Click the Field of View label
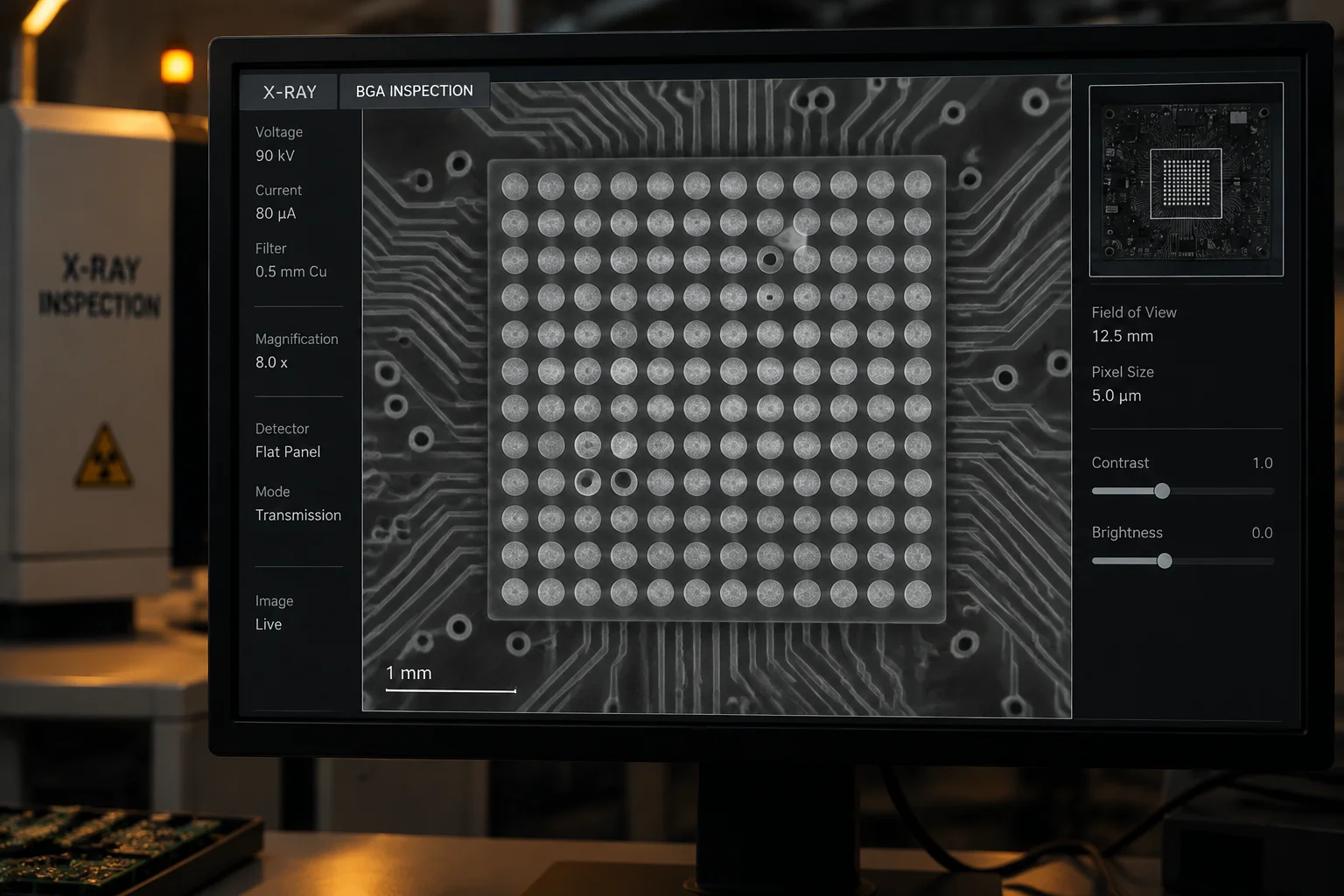1344x896 pixels. tap(1134, 312)
